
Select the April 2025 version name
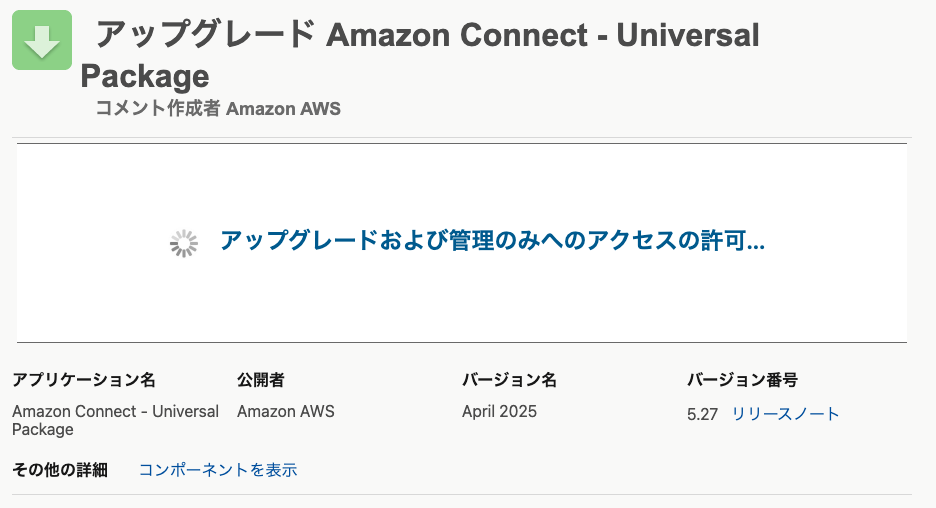499,411
